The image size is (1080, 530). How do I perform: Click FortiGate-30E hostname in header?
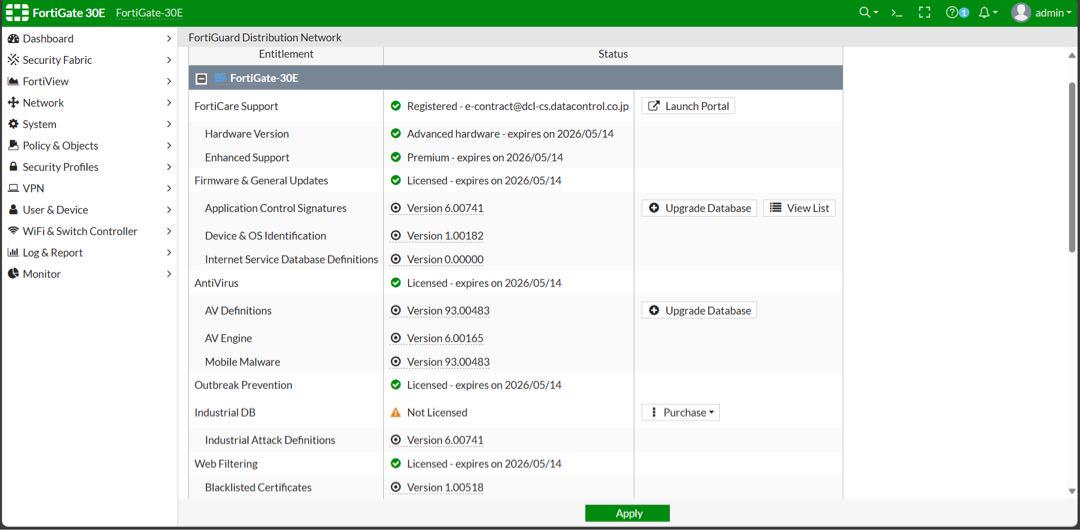pyautogui.click(x=149, y=13)
